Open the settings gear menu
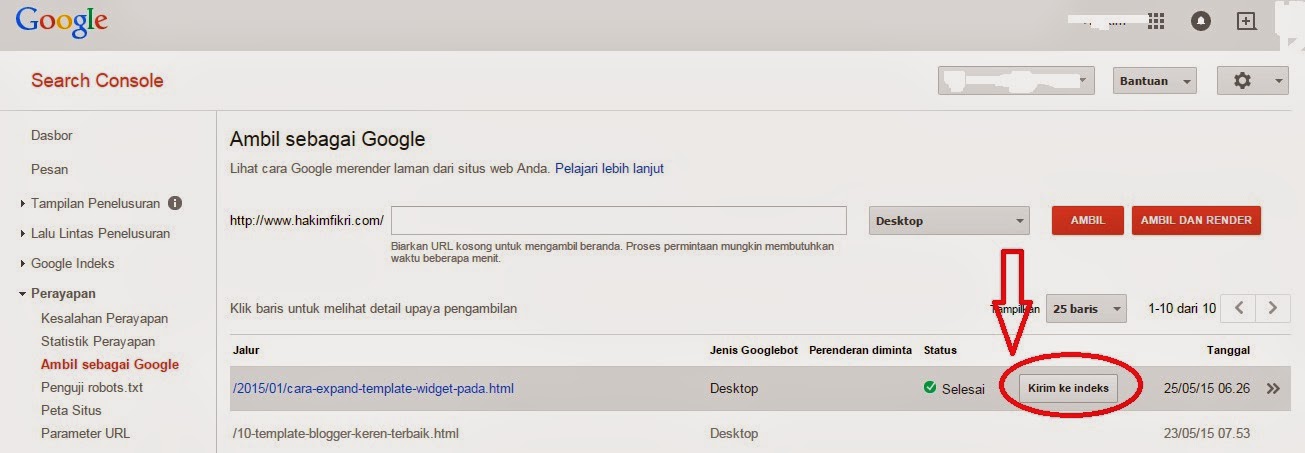Image resolution: width=1305 pixels, height=453 pixels. pos(1253,81)
